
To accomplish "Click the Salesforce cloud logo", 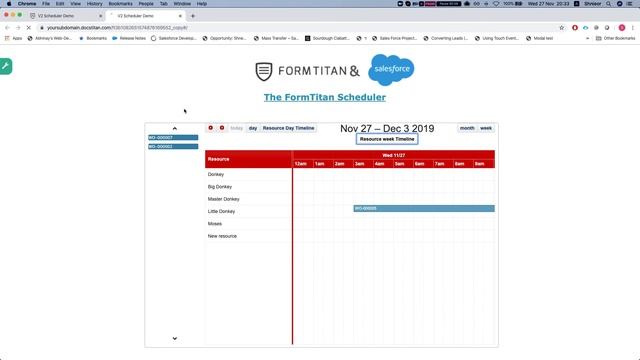I will coord(391,70).
